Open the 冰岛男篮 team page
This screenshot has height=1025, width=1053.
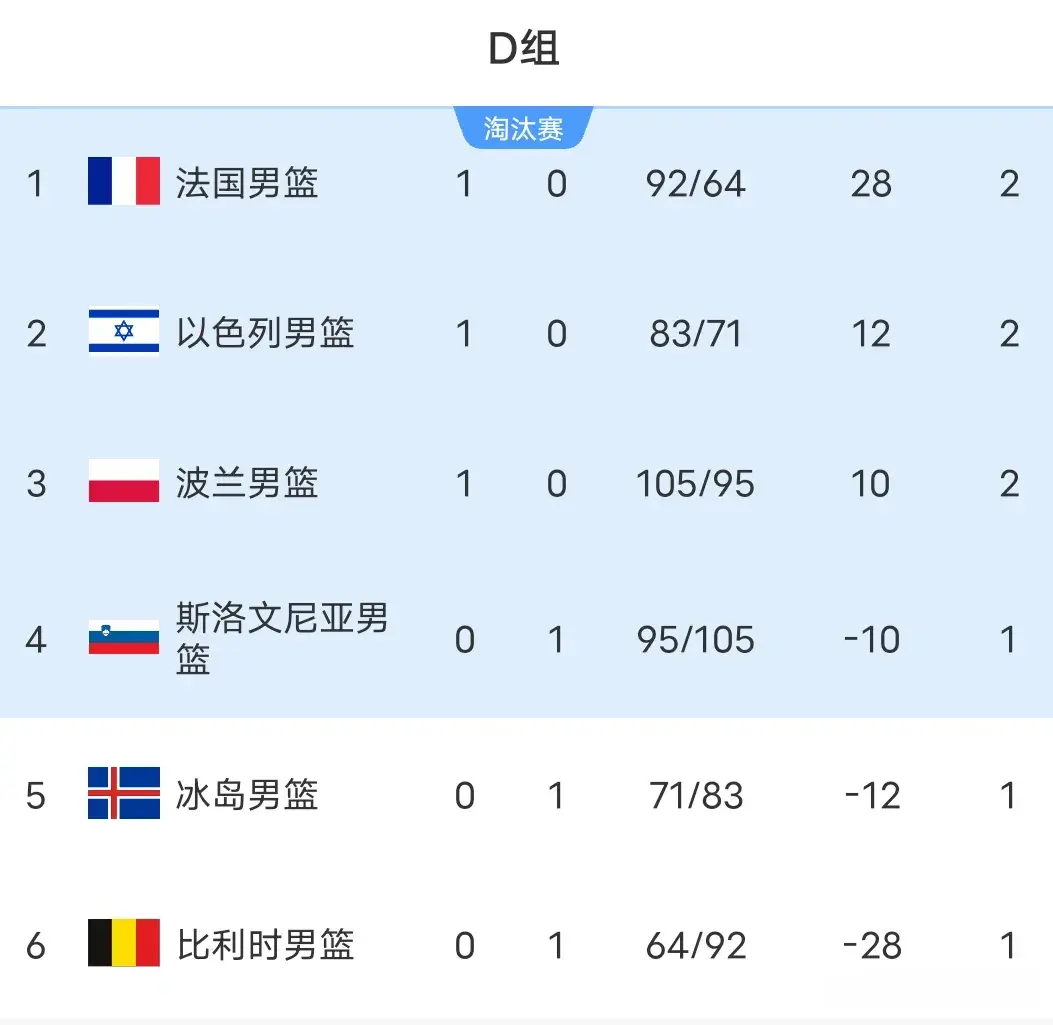click(x=247, y=795)
